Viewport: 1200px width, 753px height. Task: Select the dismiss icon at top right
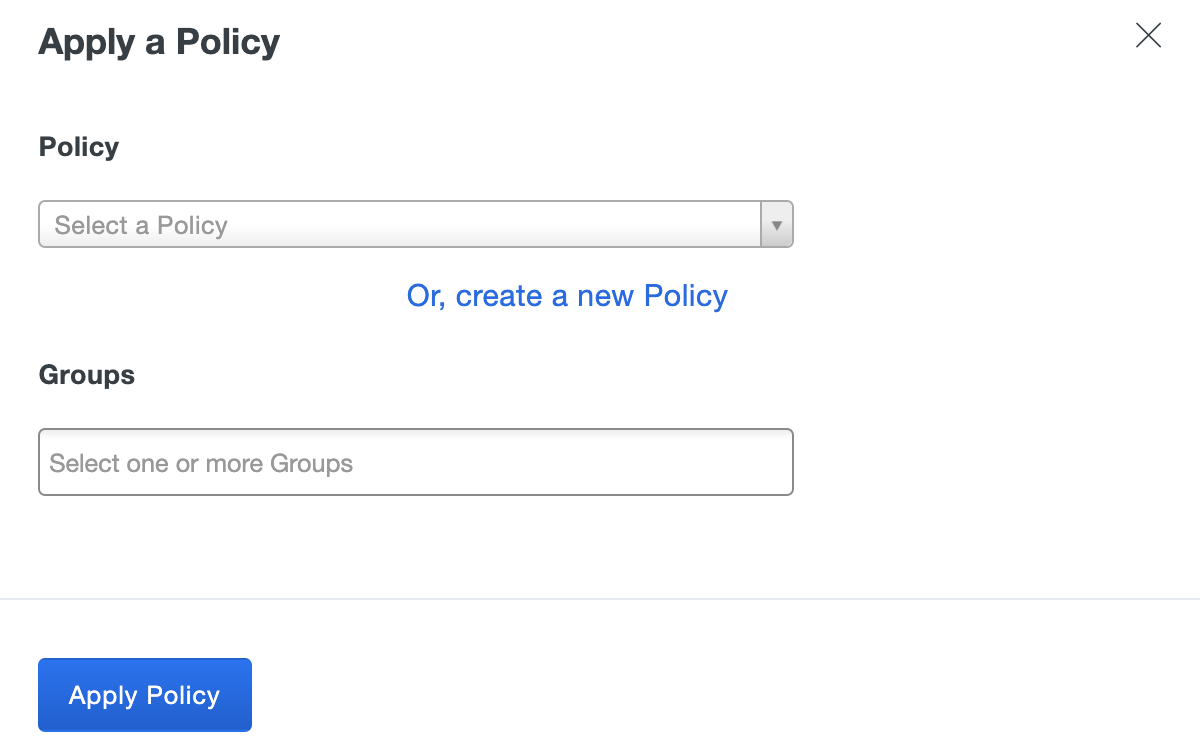pyautogui.click(x=1148, y=36)
